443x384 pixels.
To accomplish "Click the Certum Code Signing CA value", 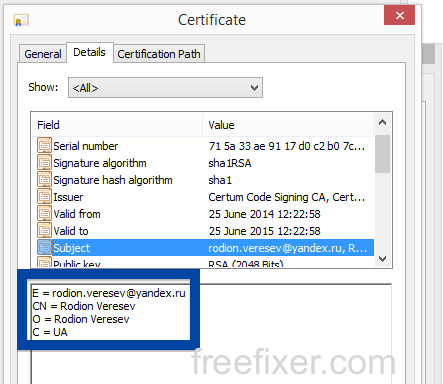I will point(287,197).
